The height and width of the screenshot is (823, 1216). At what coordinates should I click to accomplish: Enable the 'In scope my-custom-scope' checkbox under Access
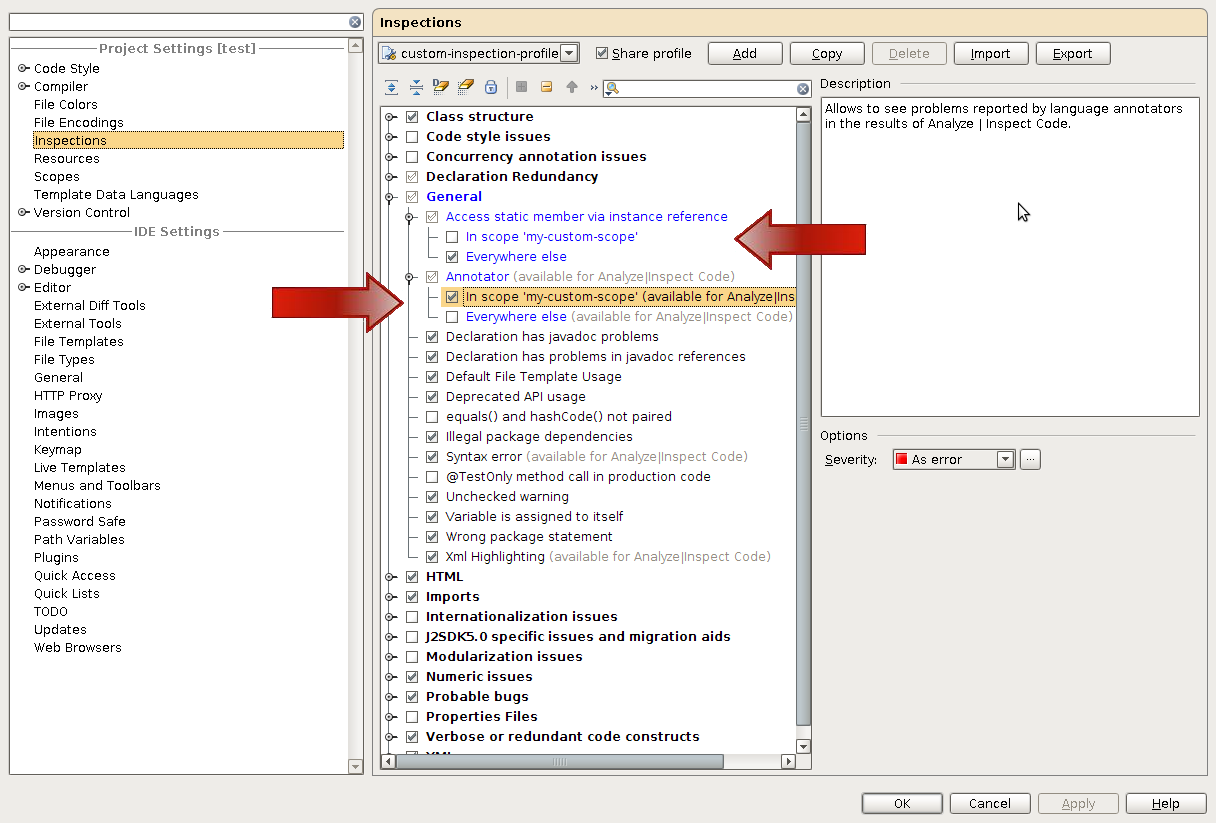pyautogui.click(x=452, y=236)
